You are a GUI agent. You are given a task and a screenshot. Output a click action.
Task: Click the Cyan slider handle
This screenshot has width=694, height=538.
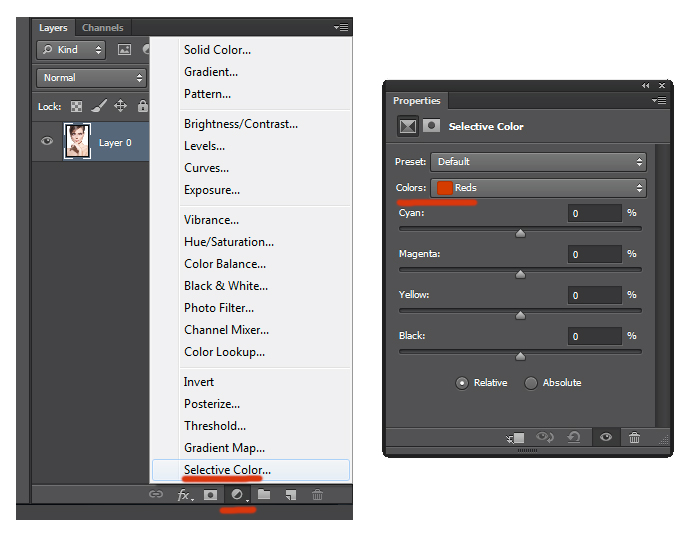(520, 233)
